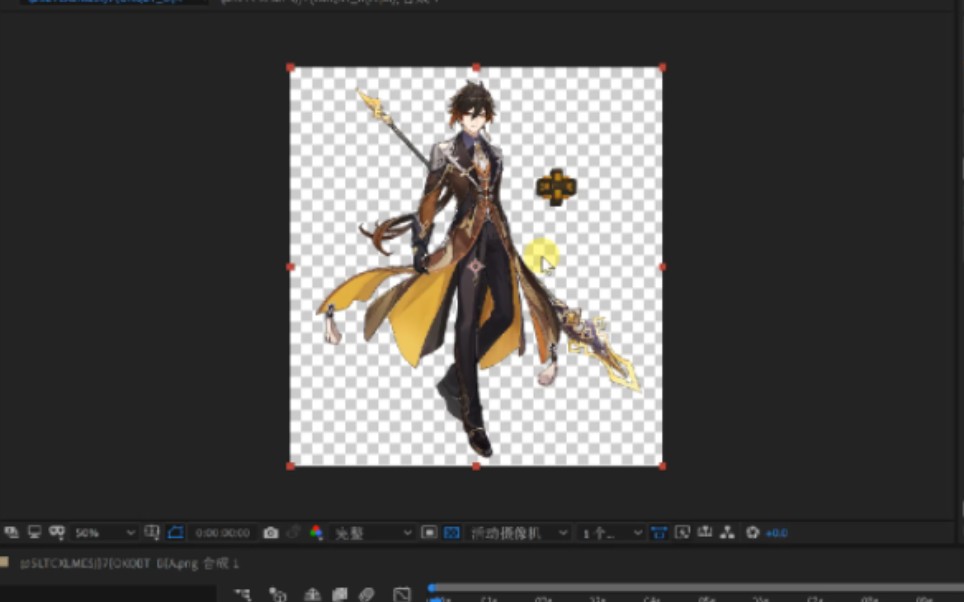This screenshot has height=602, width=964.
Task: Open the Fast Previews options icon
Action: [x=682, y=533]
